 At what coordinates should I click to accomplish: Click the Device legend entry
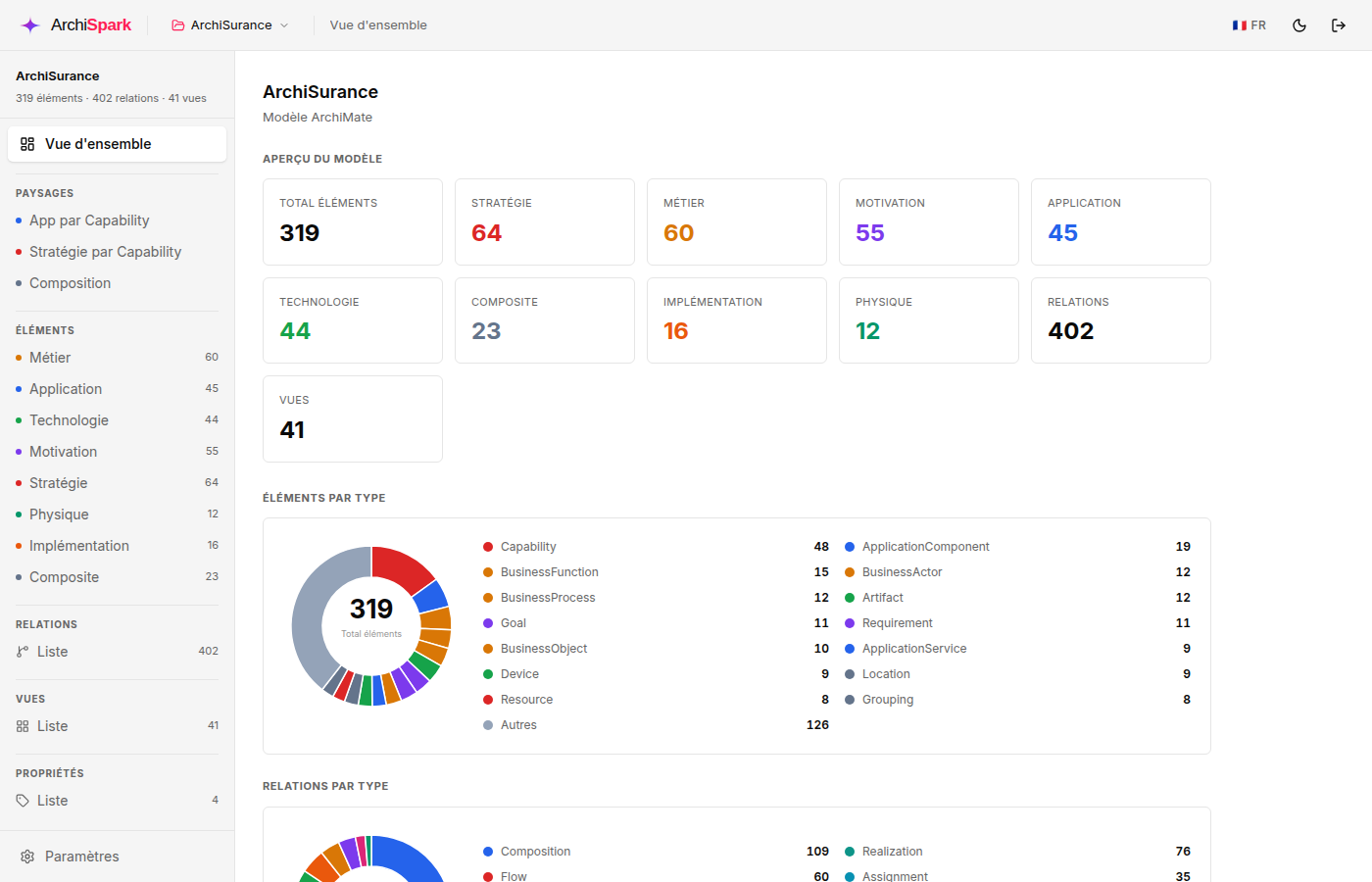tap(656, 674)
